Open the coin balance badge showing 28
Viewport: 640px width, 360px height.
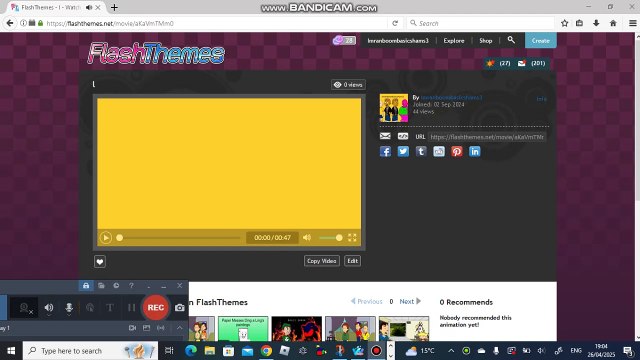[344, 40]
